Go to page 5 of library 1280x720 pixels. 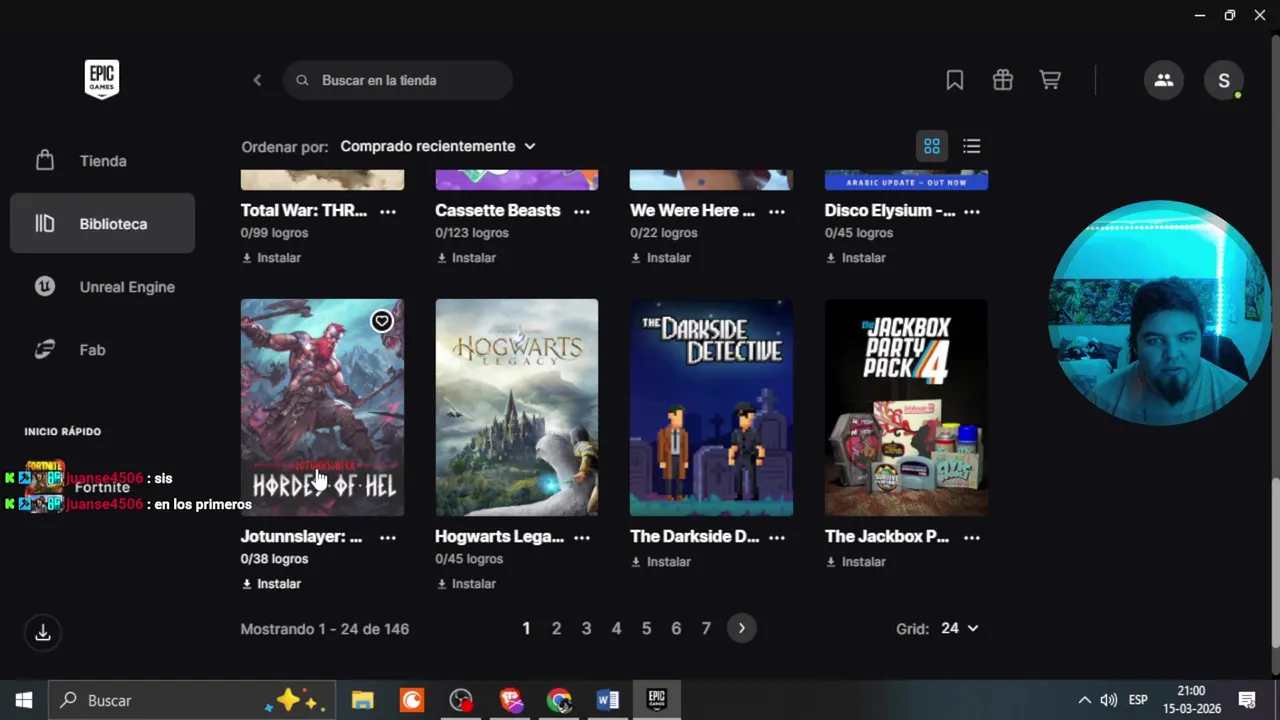(646, 629)
